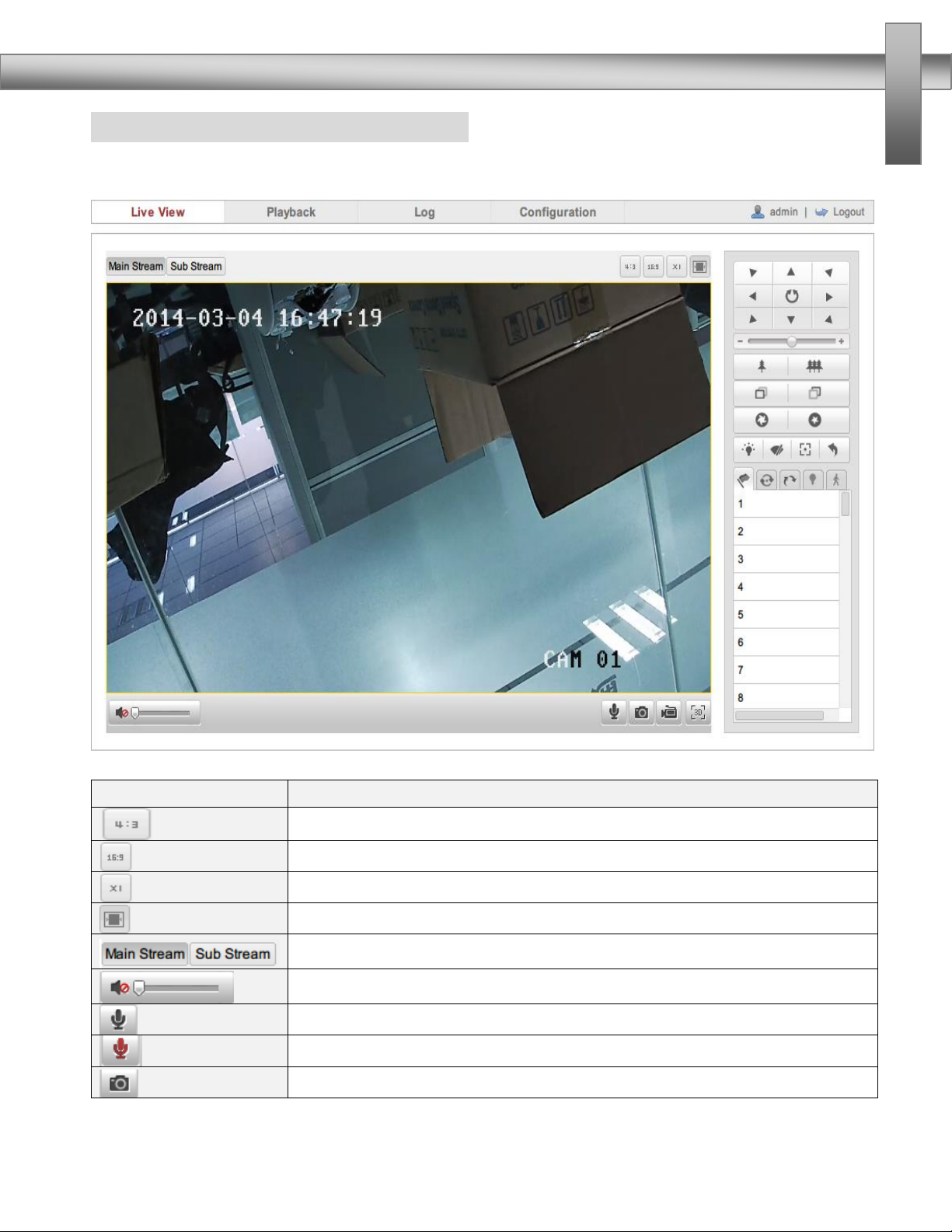Image resolution: width=952 pixels, height=1232 pixels.
Task: Select Main Stream above the video
Action: pos(136,266)
